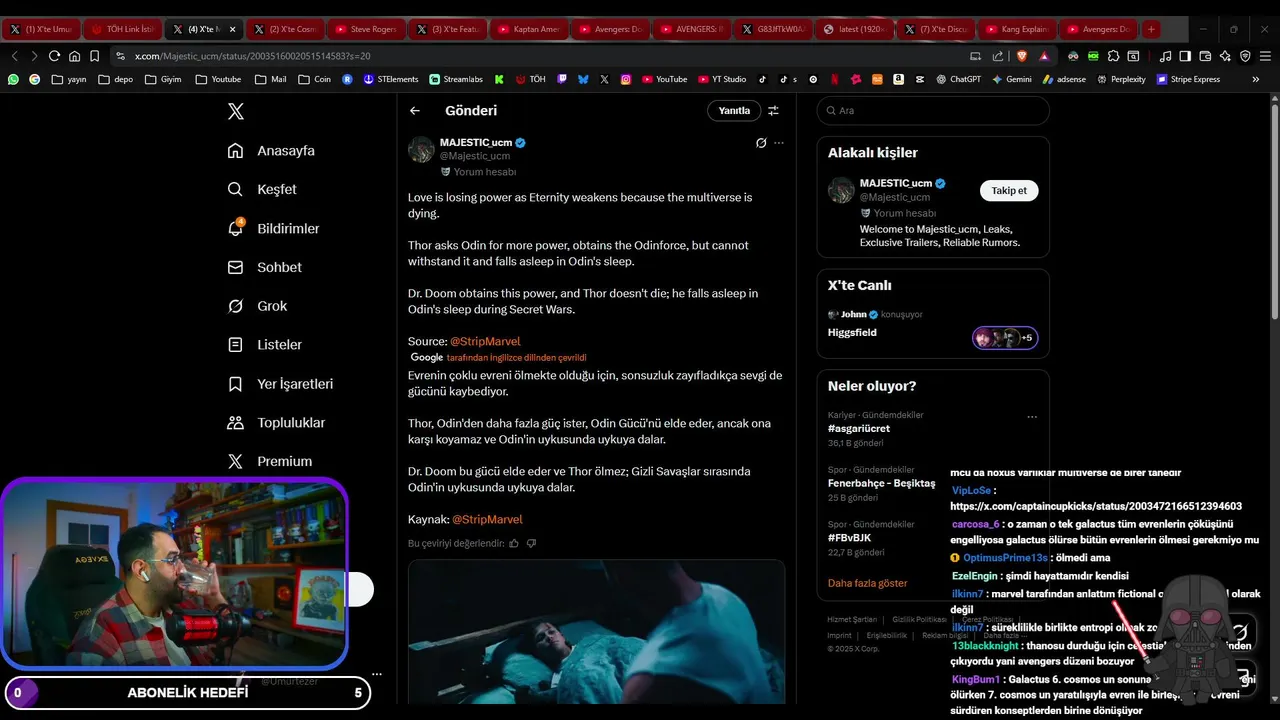Click Grok explain icon on post
This screenshot has height=720, width=1280.
pyautogui.click(x=761, y=143)
